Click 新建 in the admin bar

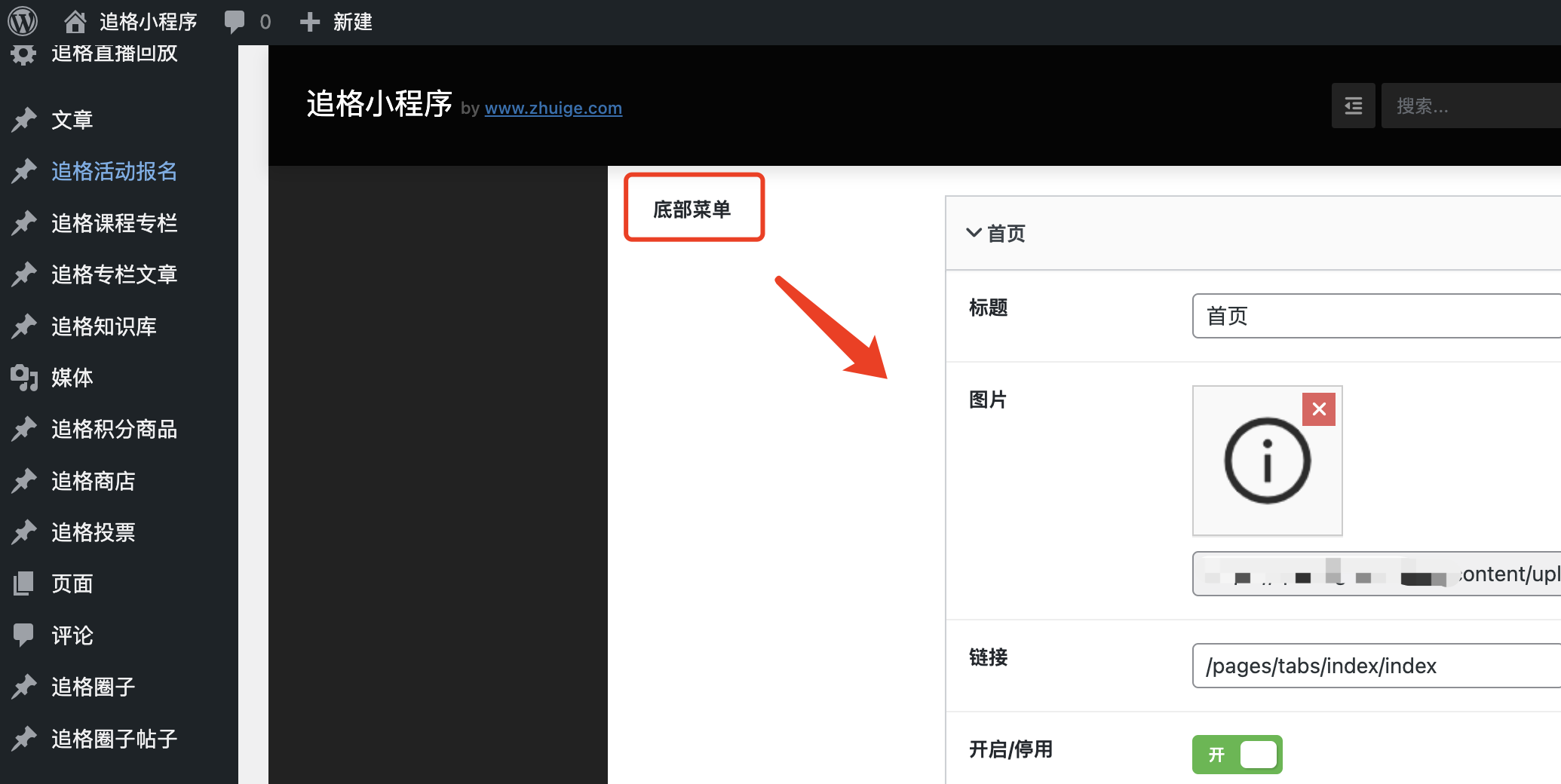pyautogui.click(x=353, y=22)
